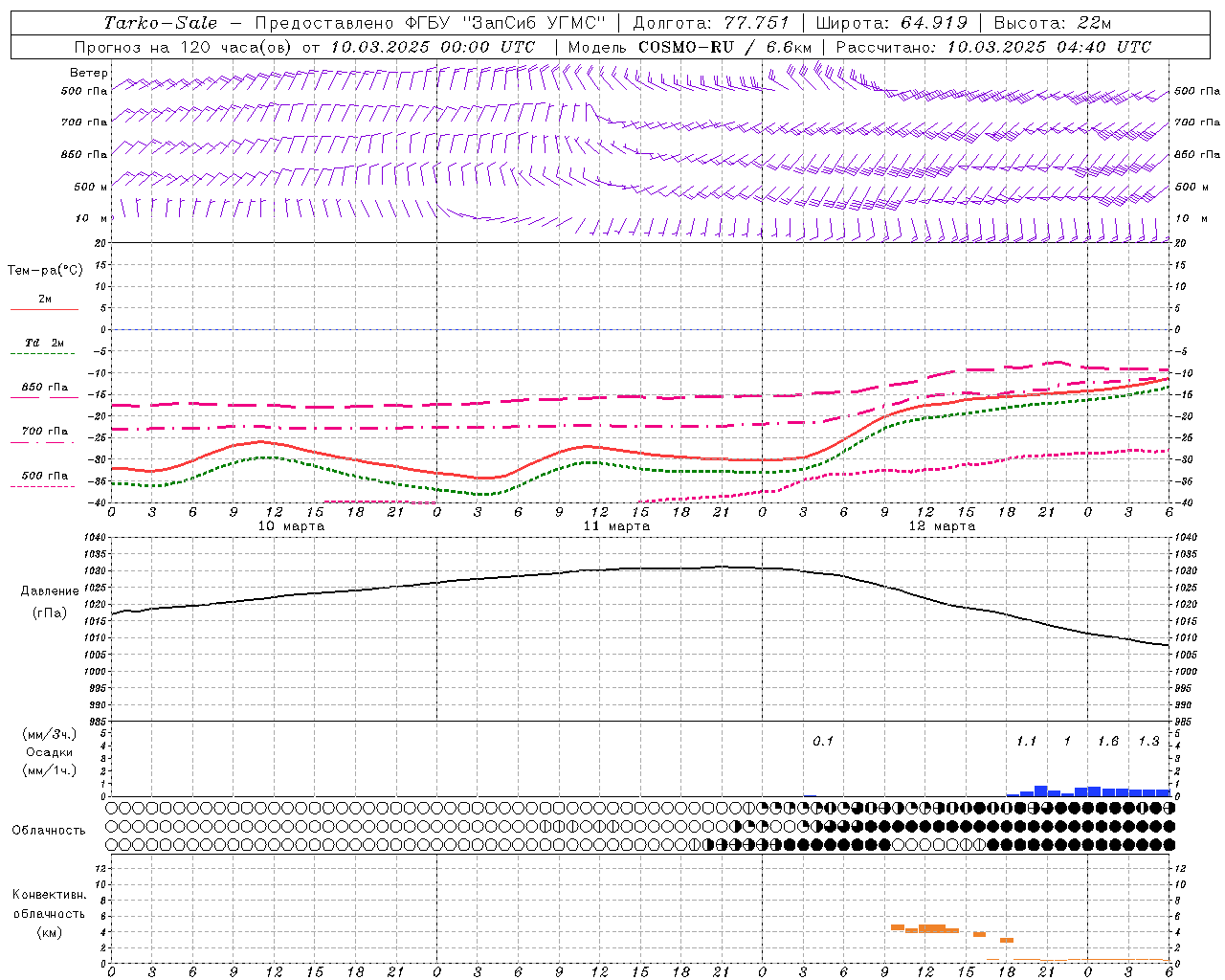Click the '(мм/3ч.)' units label
1225x980 pixels.
point(49,734)
